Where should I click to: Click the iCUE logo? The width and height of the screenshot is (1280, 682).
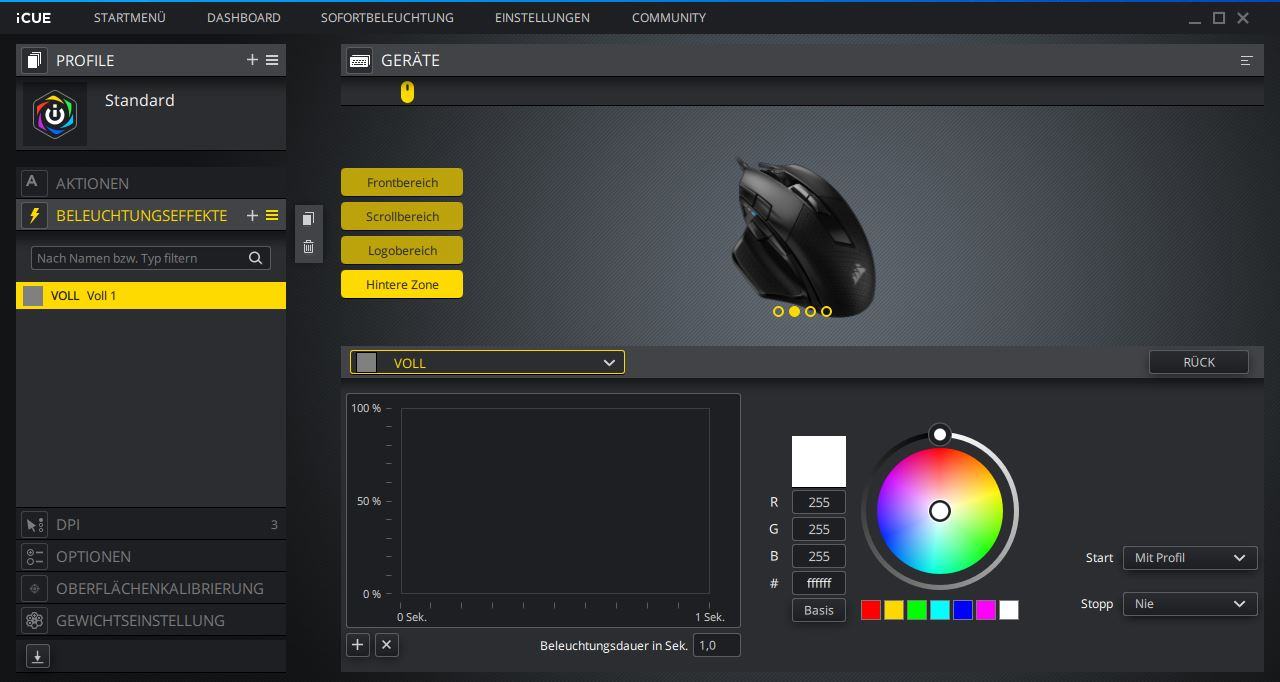click(x=33, y=17)
